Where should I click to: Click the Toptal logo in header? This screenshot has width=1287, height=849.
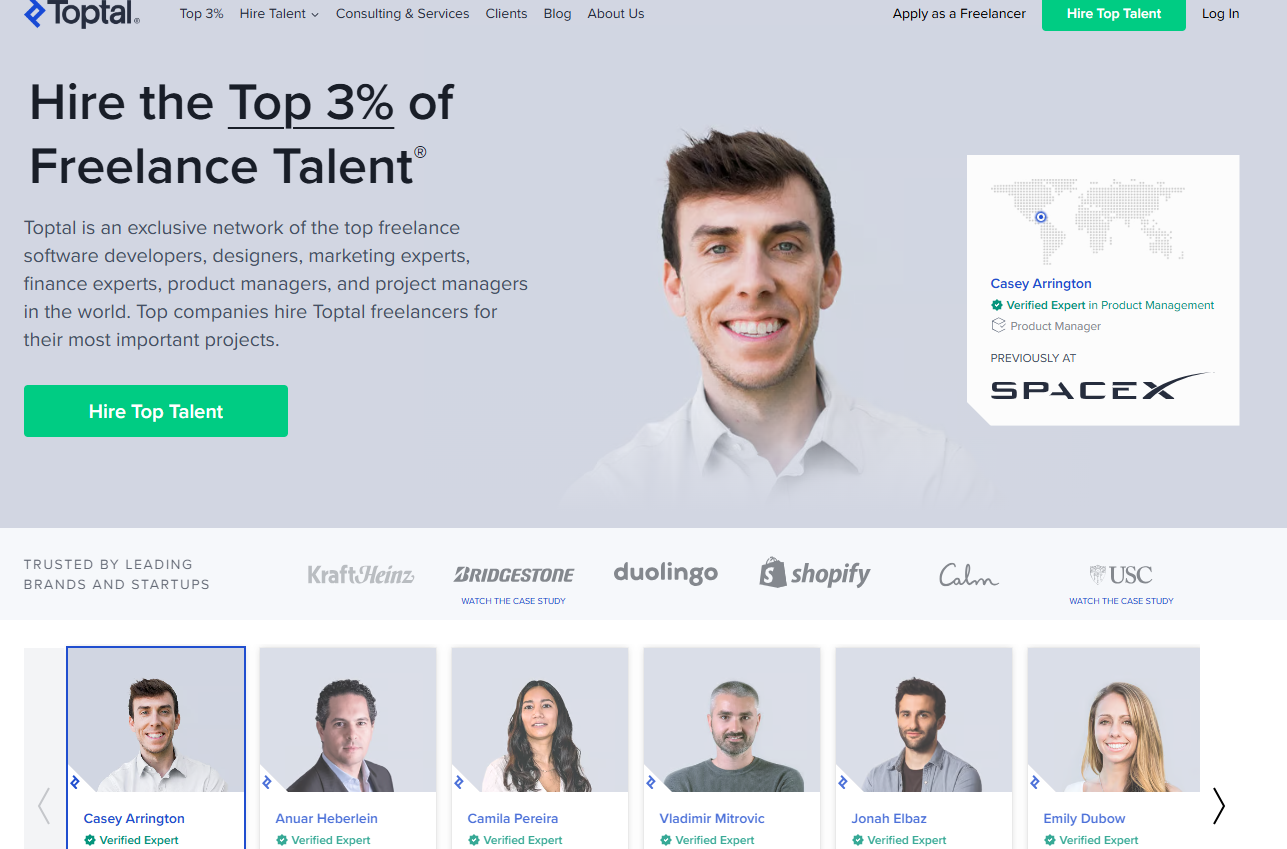pos(82,13)
